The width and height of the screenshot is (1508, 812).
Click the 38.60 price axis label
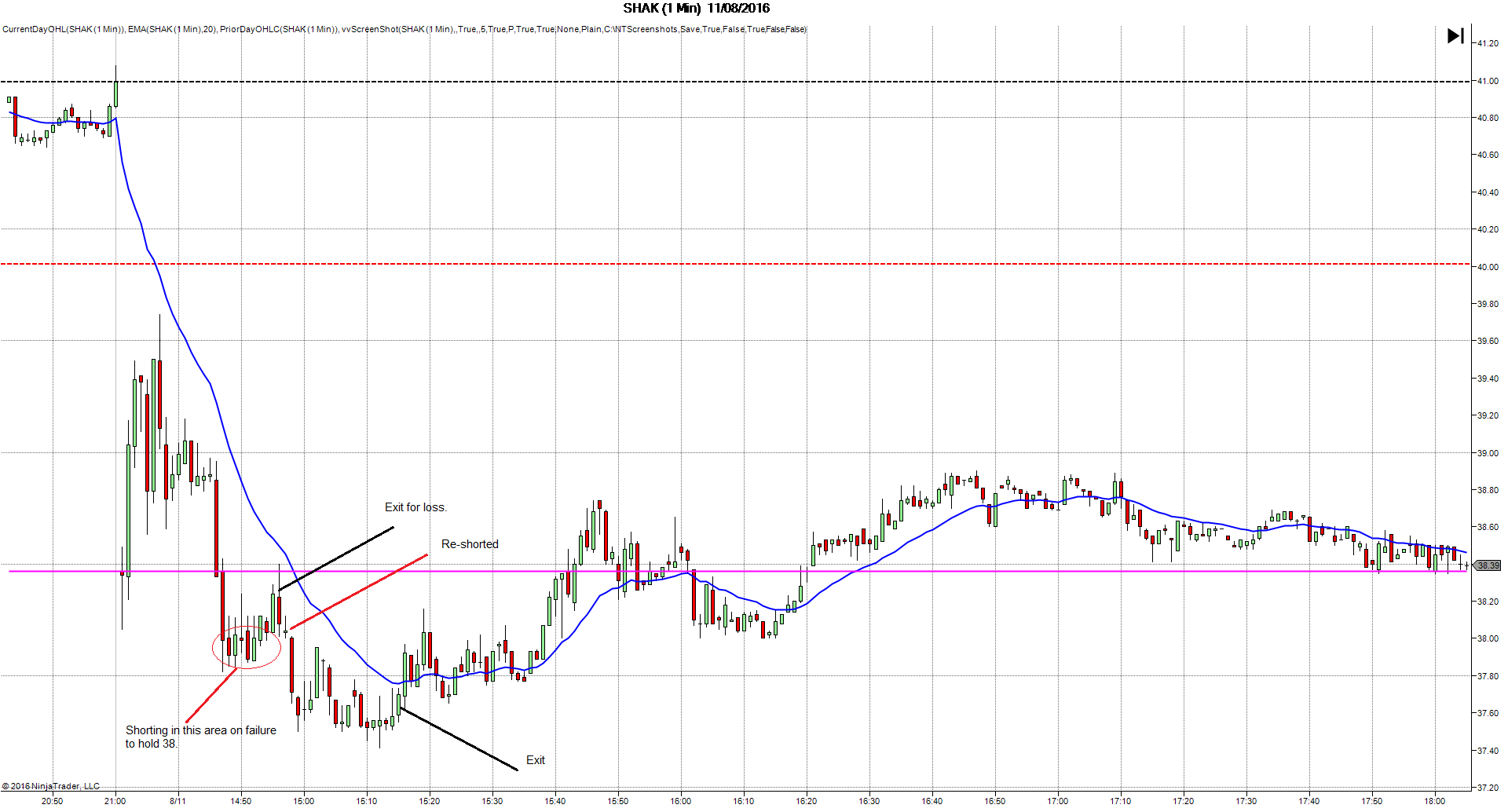point(1488,527)
